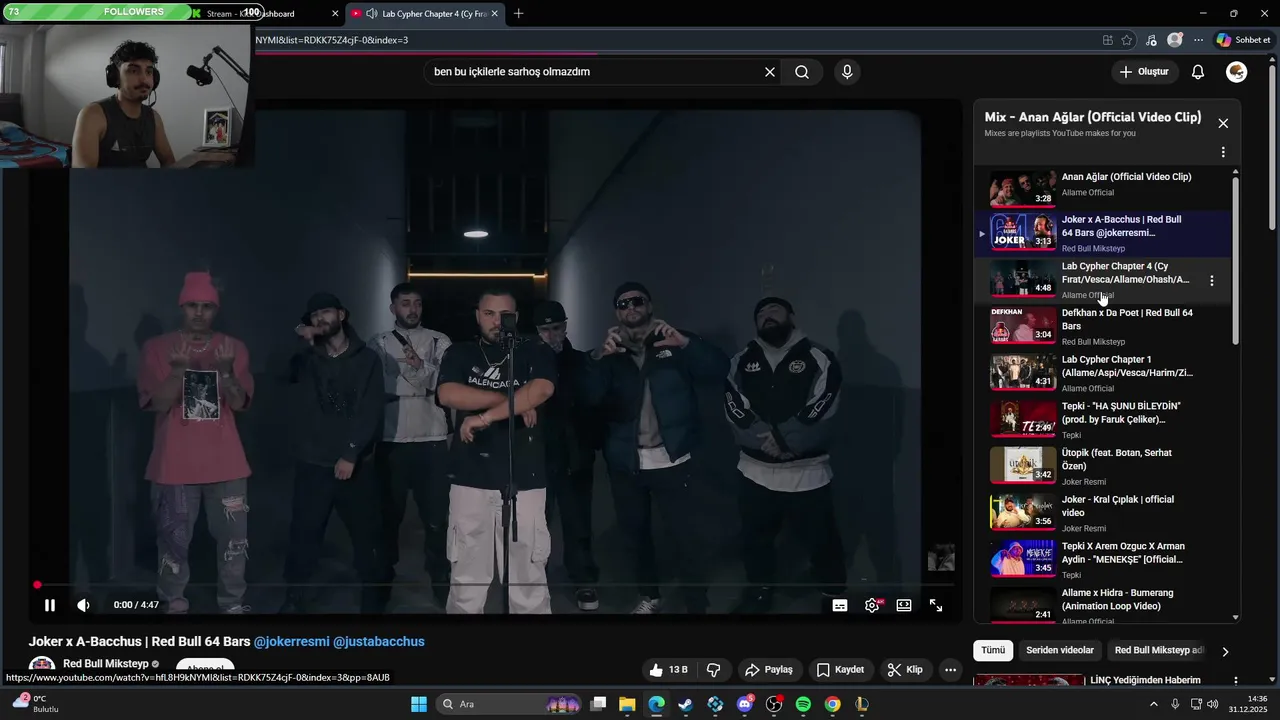This screenshot has height=720, width=1280.
Task: Dislike the video
Action: 714,670
